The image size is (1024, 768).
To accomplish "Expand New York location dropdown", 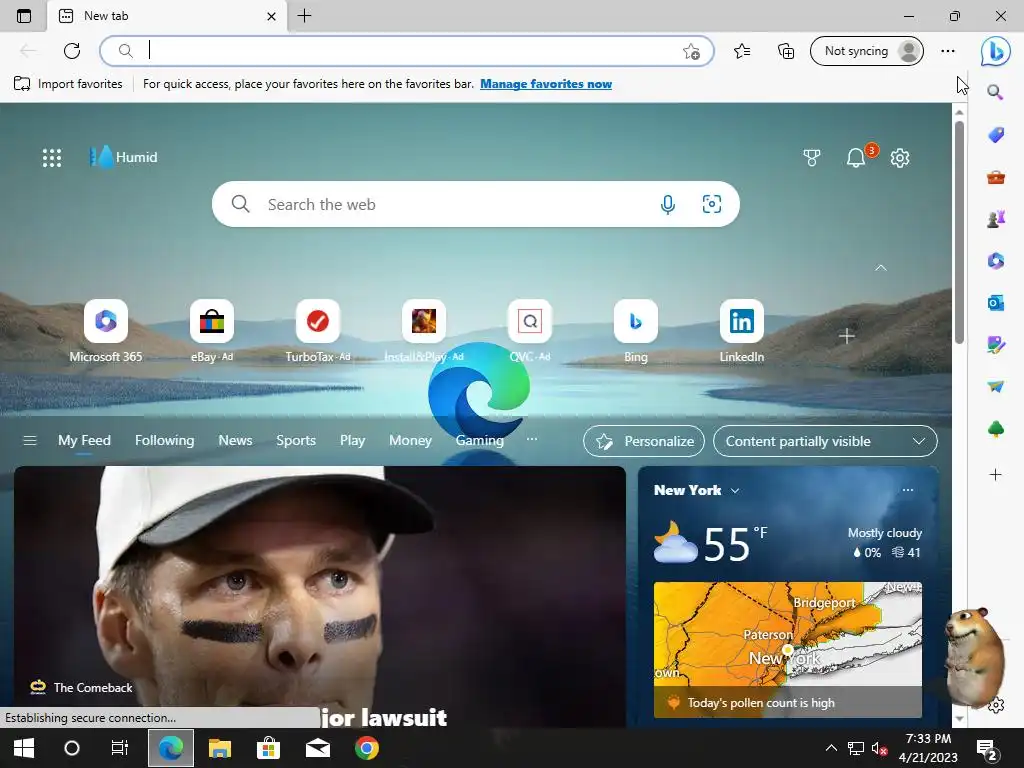I will [x=735, y=490].
